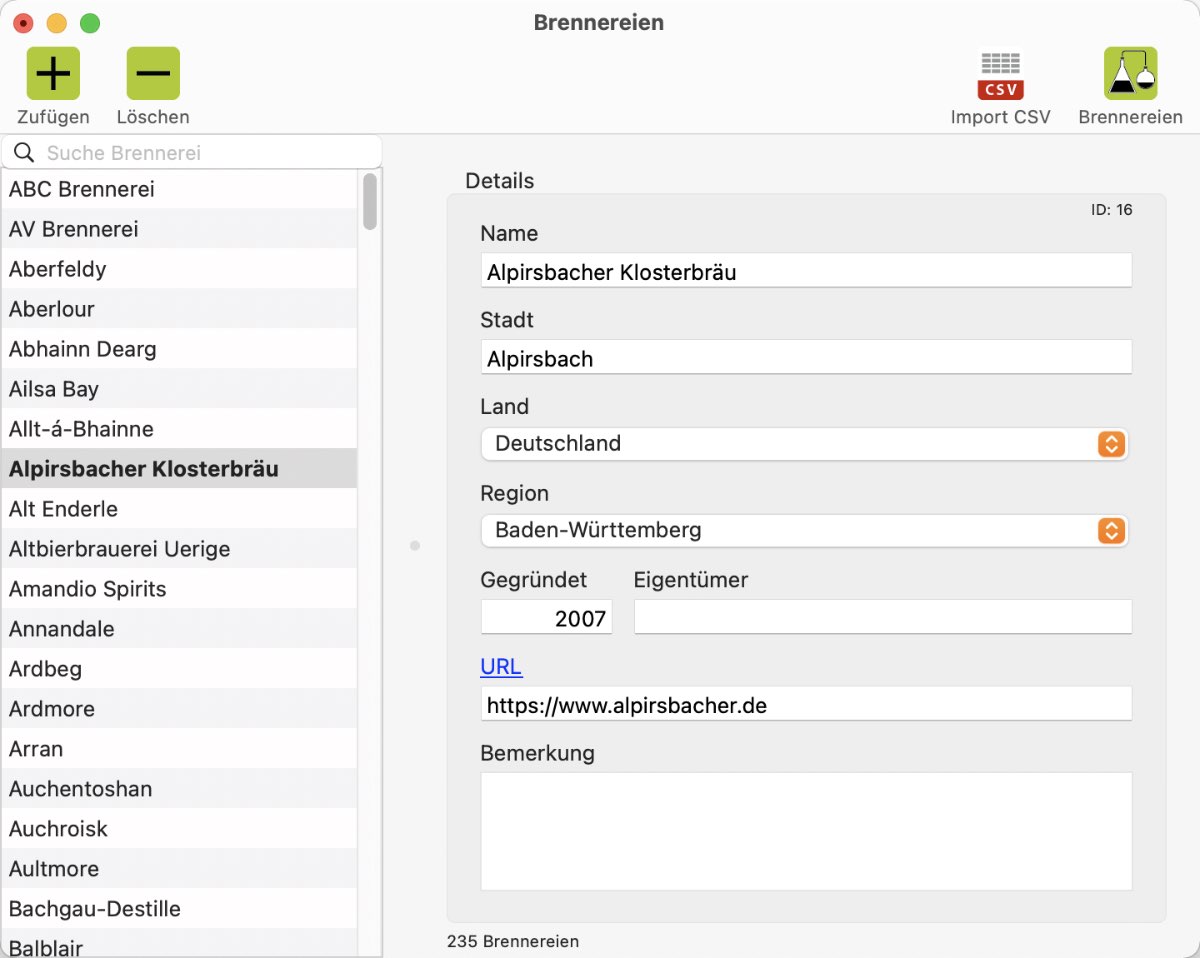Select Aberlour in the list
The image size is (1200, 958).
[x=179, y=309]
